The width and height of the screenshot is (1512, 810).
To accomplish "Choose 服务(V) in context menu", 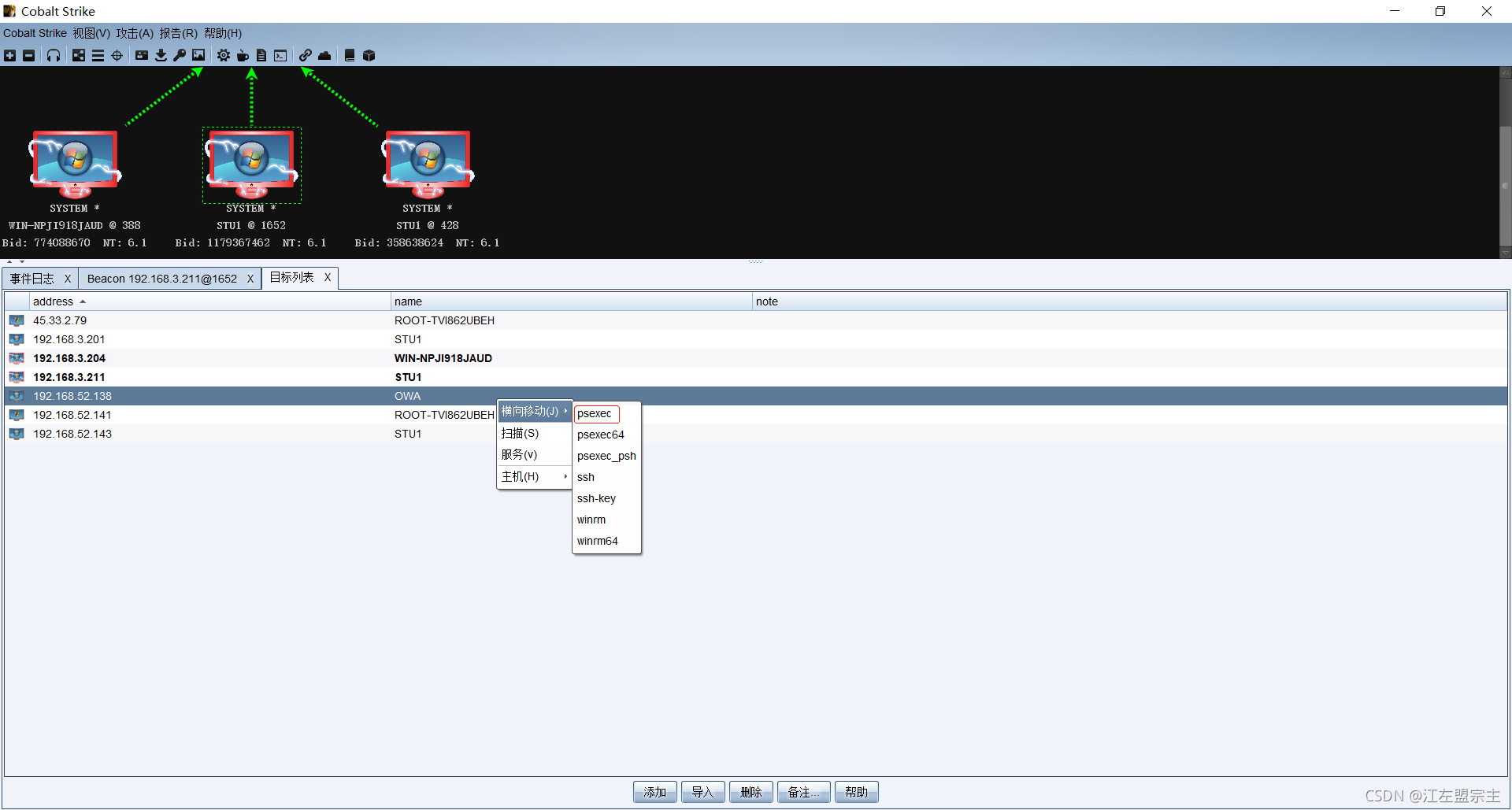I will [x=535, y=455].
